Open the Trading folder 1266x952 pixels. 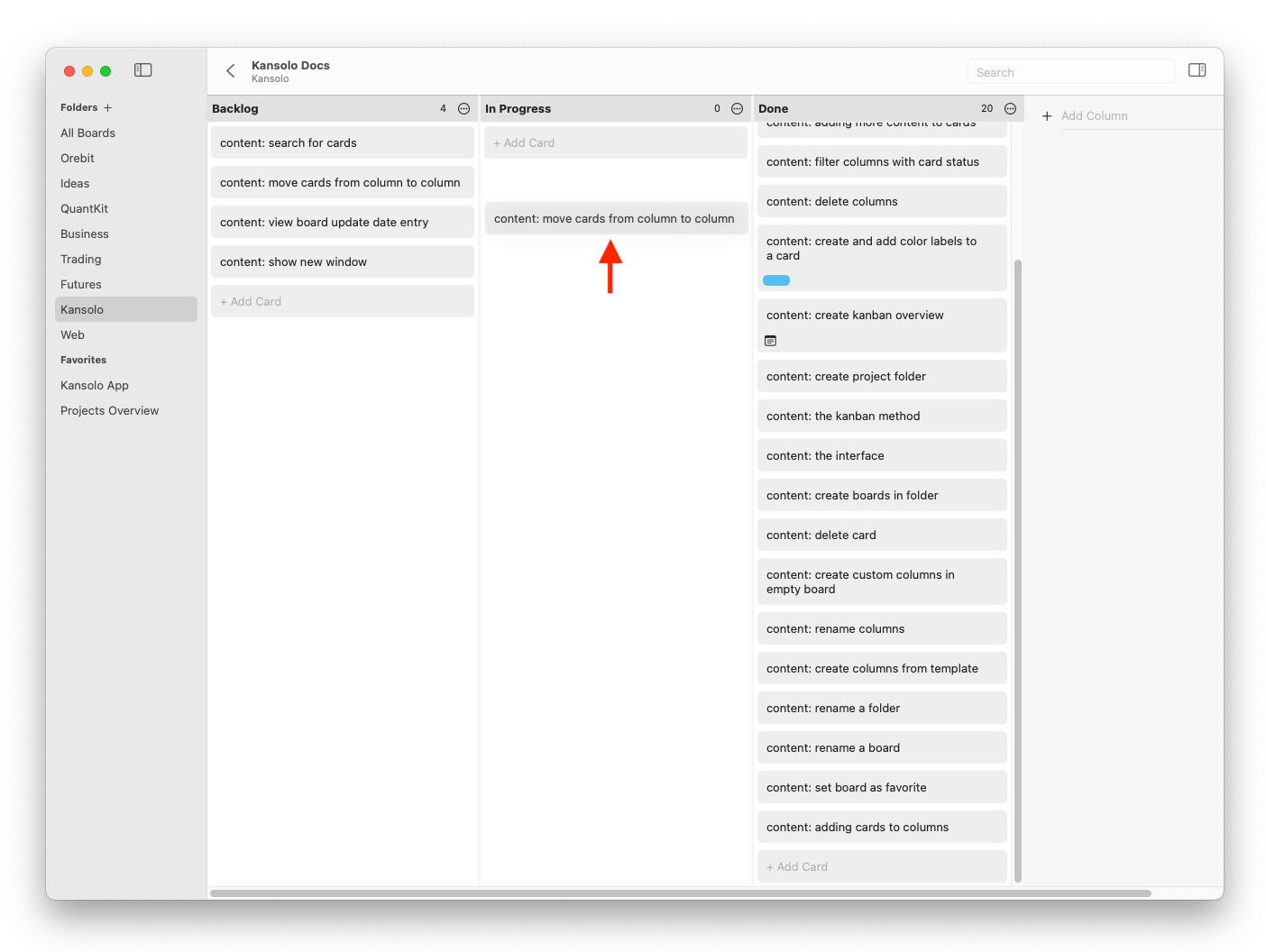(x=126, y=259)
